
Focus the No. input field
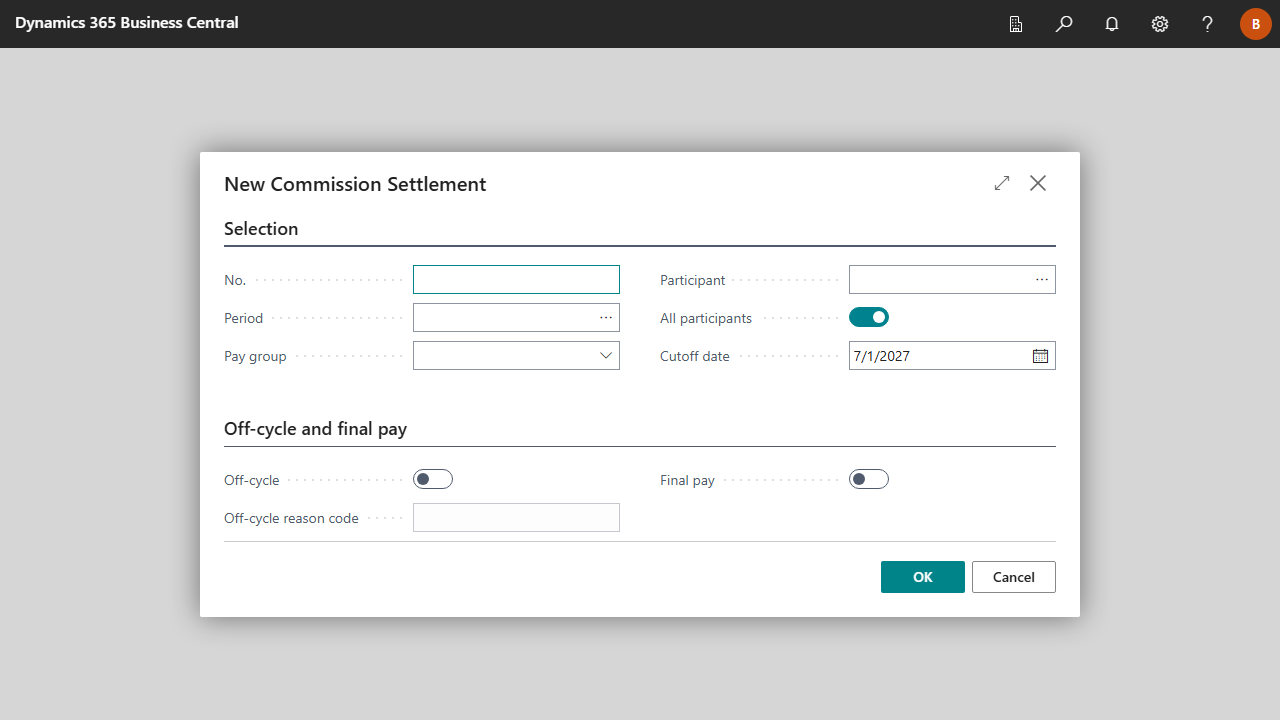tap(516, 280)
